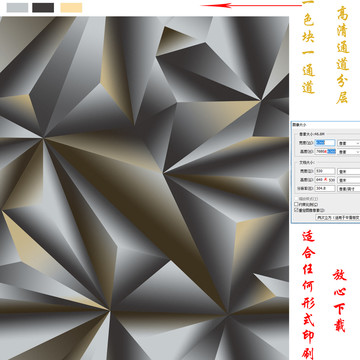The height and width of the screenshot is (360, 360).
Task: Pick the dark charcoal color swatch
Action: (x=43, y=8)
